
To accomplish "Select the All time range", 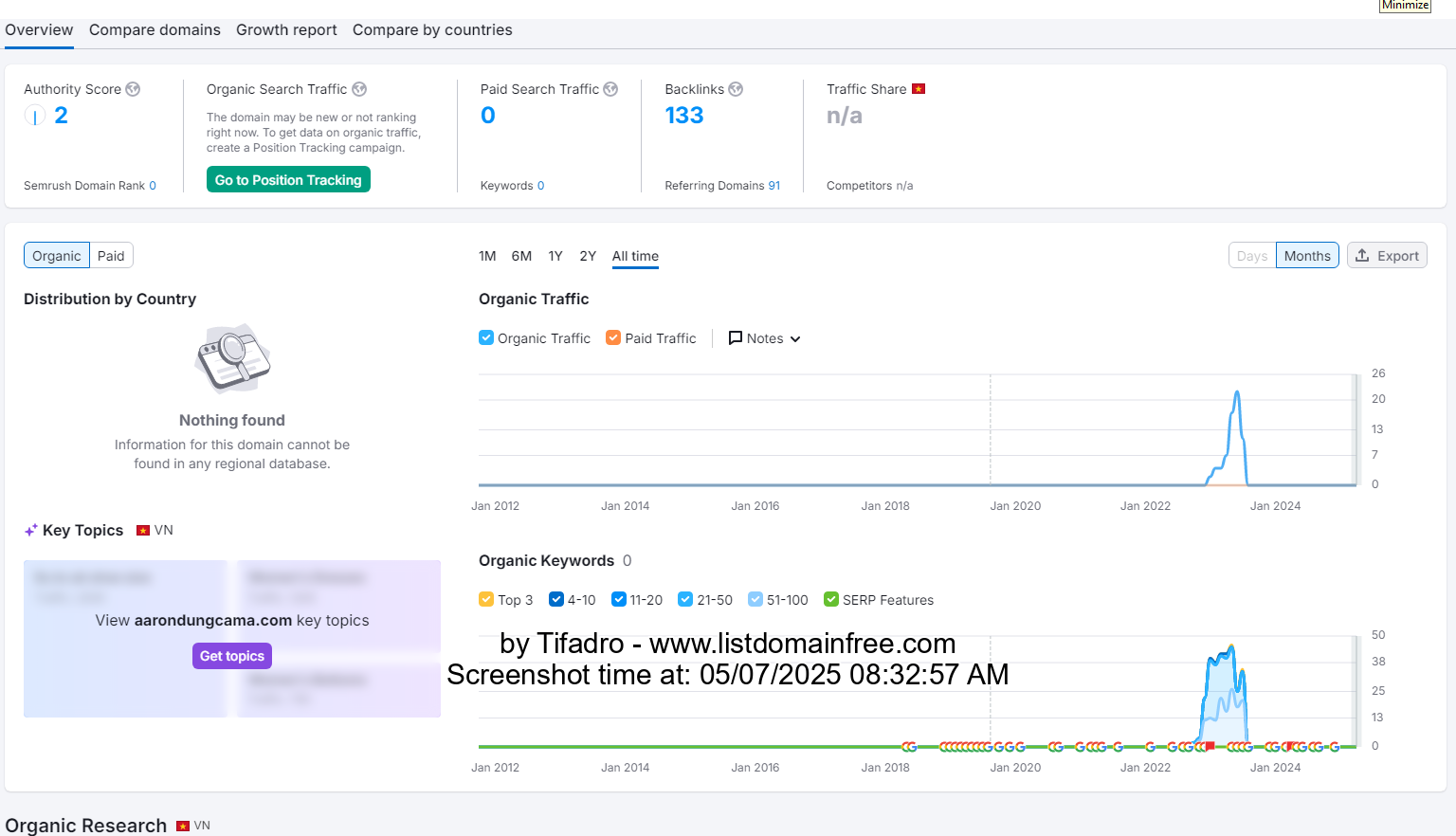I will (x=635, y=256).
